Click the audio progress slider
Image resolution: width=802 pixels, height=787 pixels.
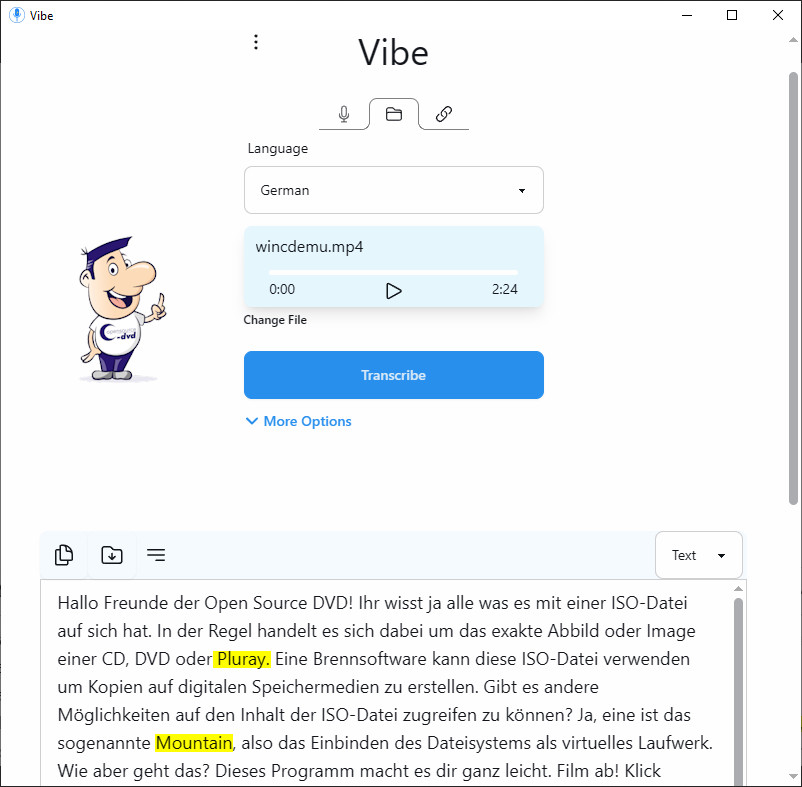(x=394, y=272)
